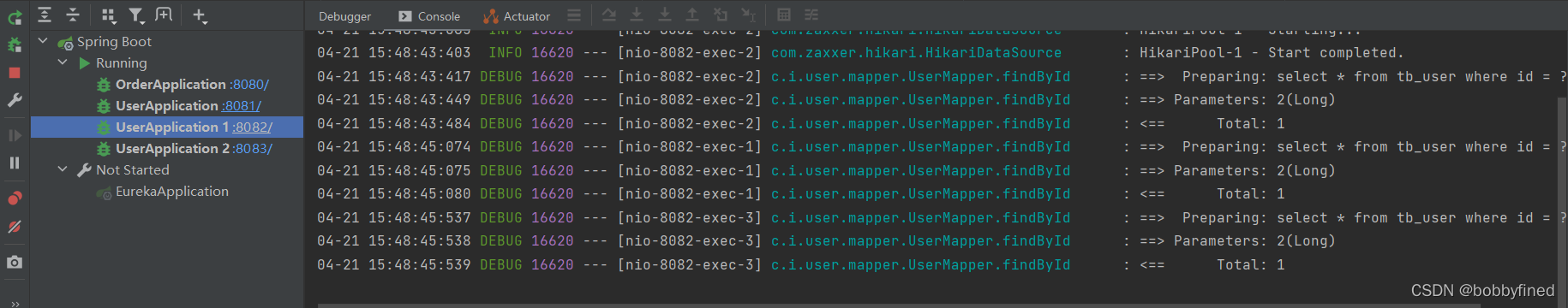Click the debug bug icon in sidebar

[x=15, y=44]
